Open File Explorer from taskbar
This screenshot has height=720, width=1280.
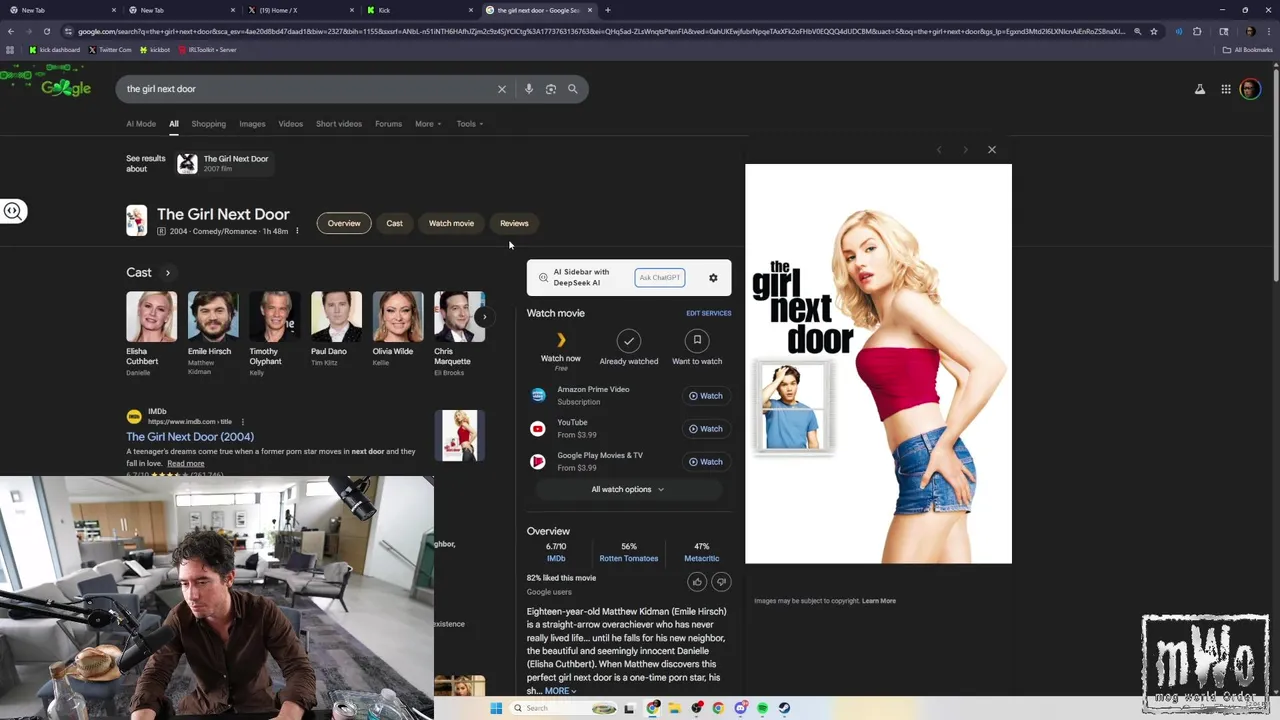(675, 708)
